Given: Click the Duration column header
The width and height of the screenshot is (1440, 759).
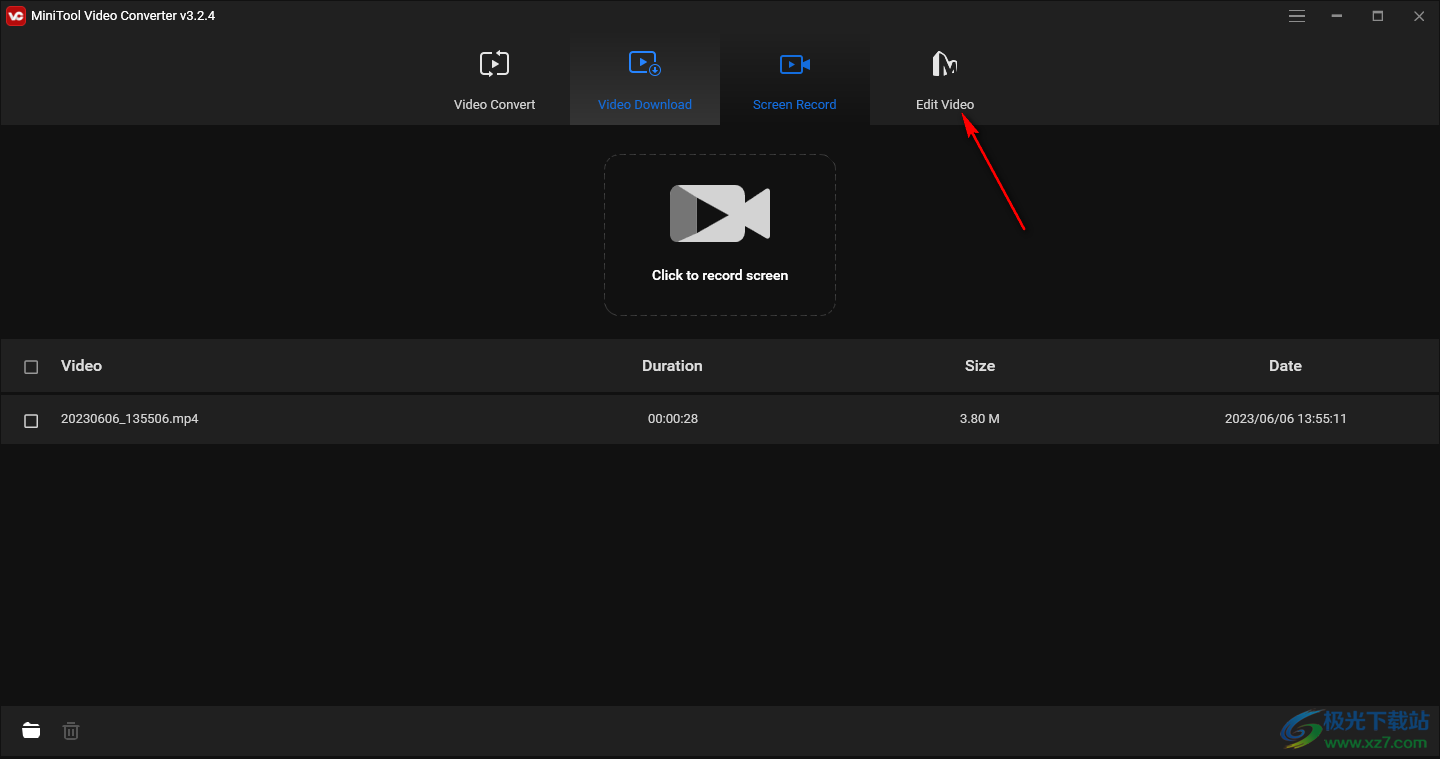Looking at the screenshot, I should [x=672, y=366].
